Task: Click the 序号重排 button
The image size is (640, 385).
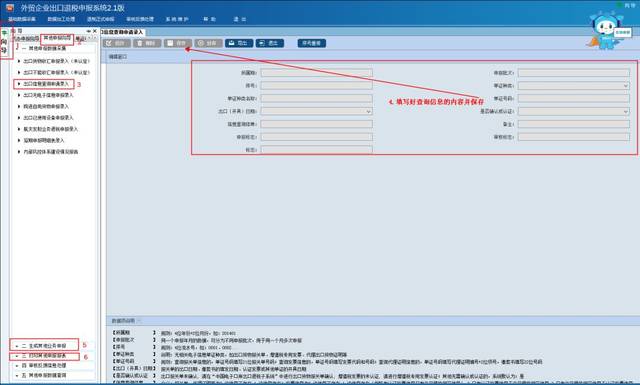Action: (x=312, y=43)
